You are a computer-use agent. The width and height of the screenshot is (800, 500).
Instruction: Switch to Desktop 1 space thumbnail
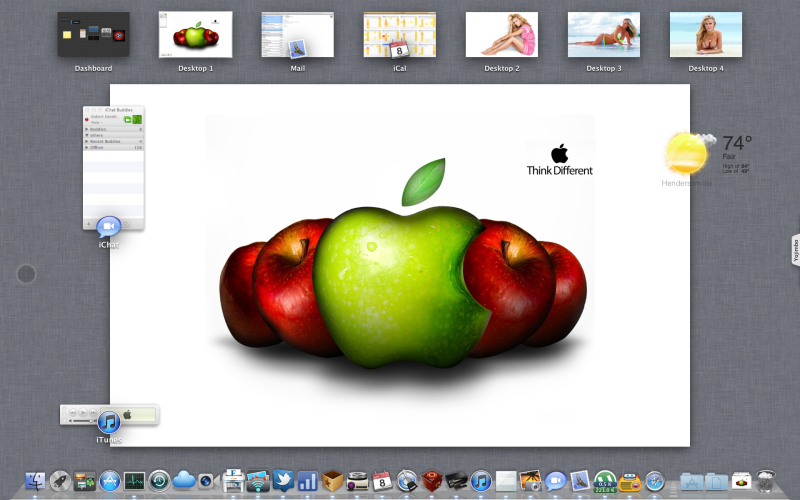(195, 34)
